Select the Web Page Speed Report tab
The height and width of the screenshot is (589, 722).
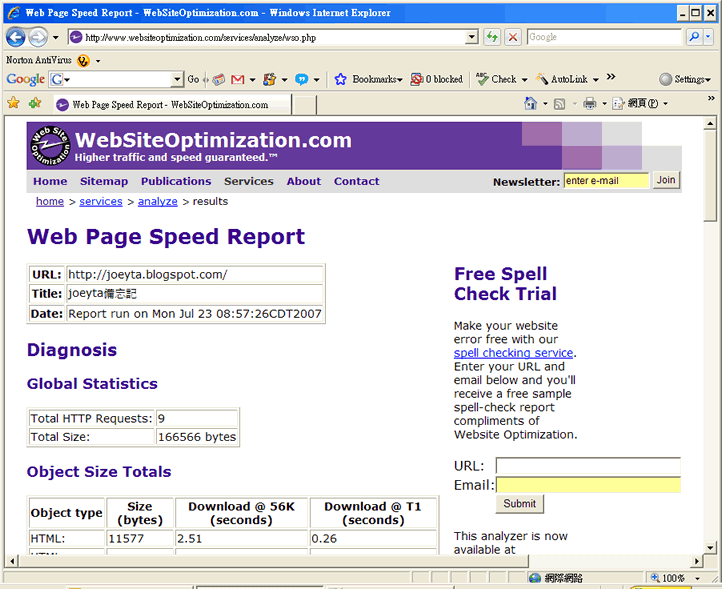tap(172, 105)
